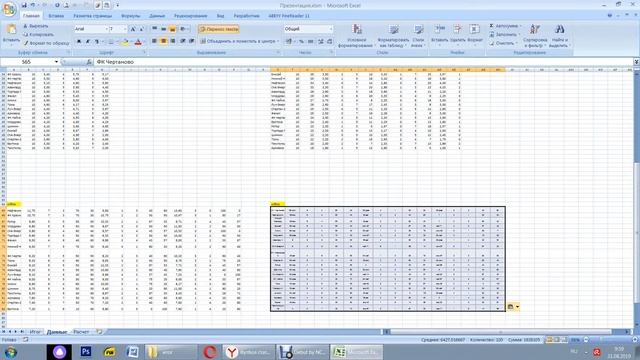640x360 pixels.
Task: Switch to Разметка страницы tab
Action: tap(92, 16)
